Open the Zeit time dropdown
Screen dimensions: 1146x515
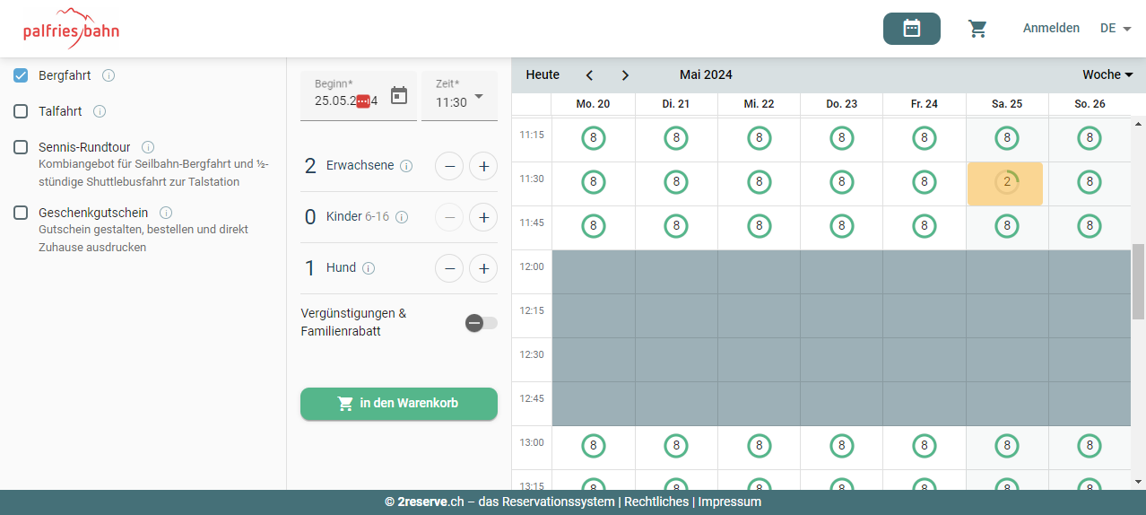point(459,97)
